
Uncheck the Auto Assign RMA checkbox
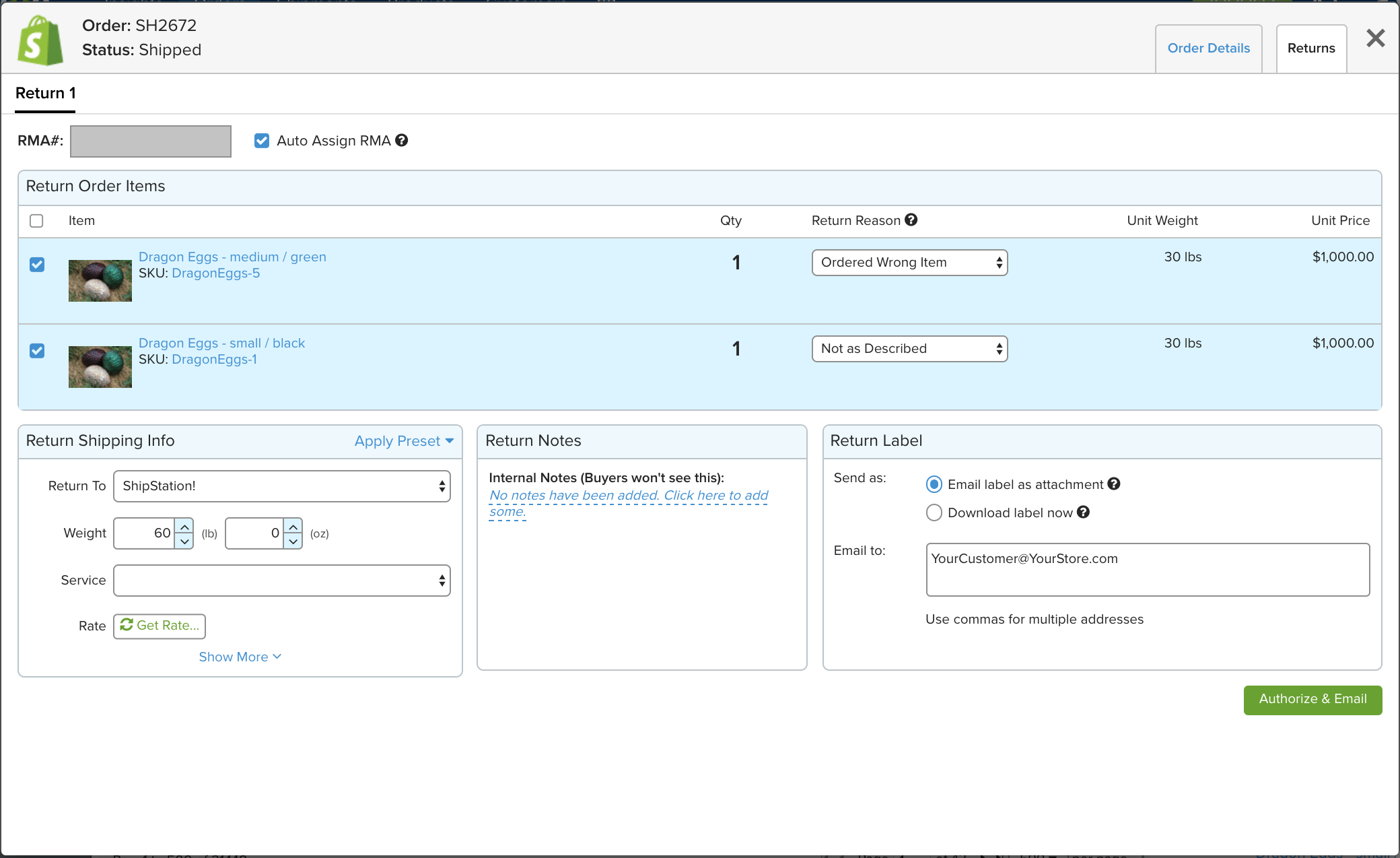coord(262,140)
